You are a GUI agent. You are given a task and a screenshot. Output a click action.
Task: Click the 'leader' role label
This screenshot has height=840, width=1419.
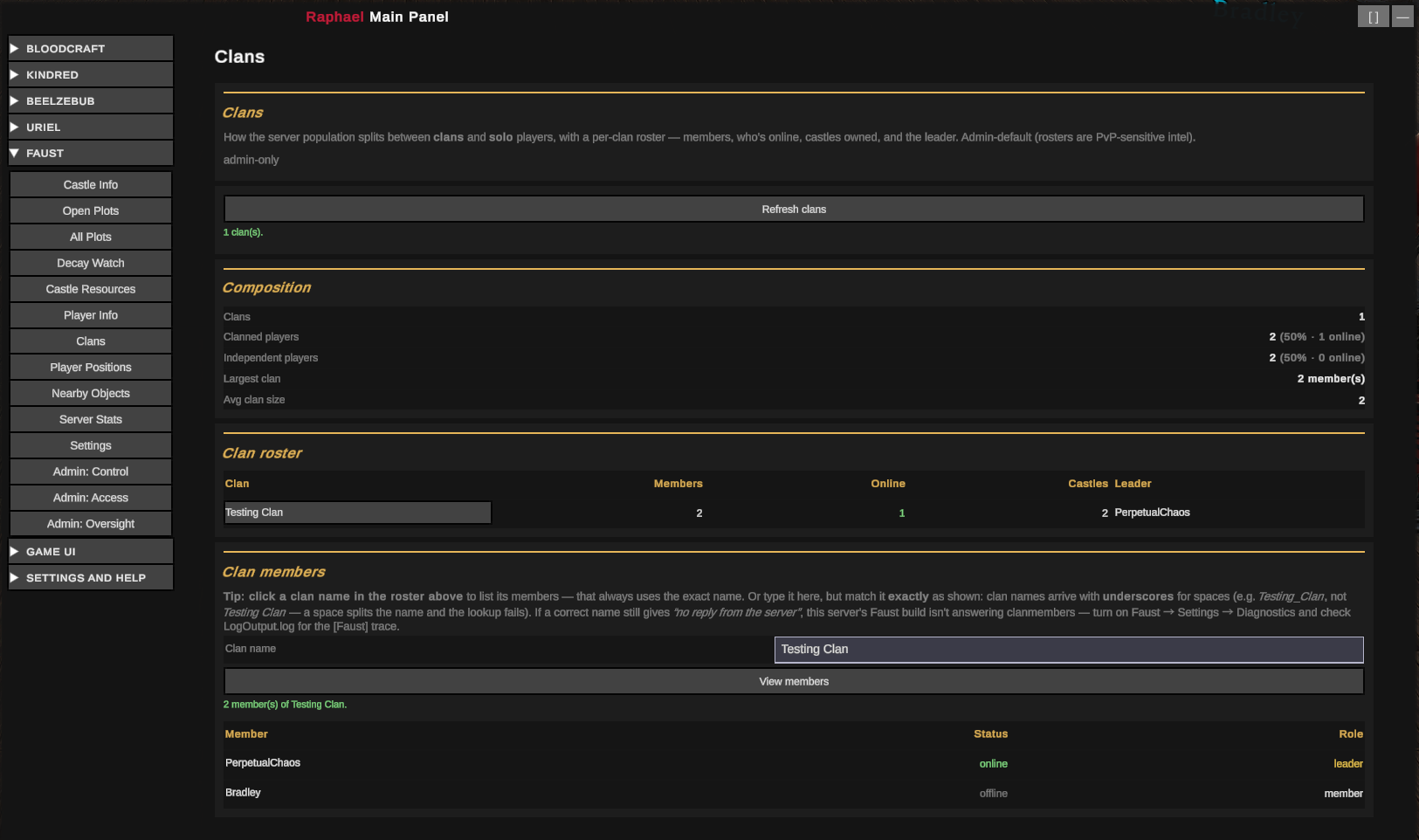click(x=1348, y=764)
